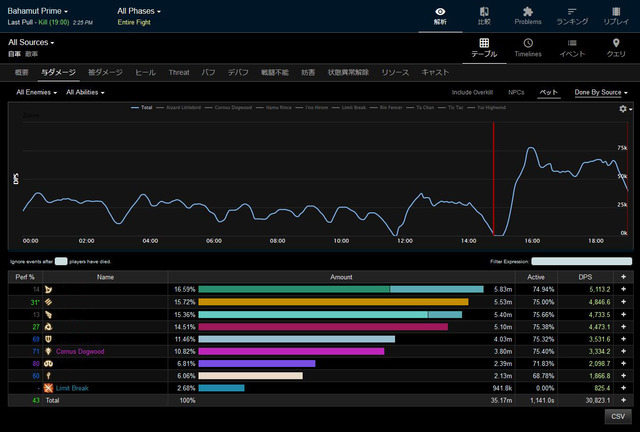
Task: Sort the table by the Active column
Action: (536, 277)
